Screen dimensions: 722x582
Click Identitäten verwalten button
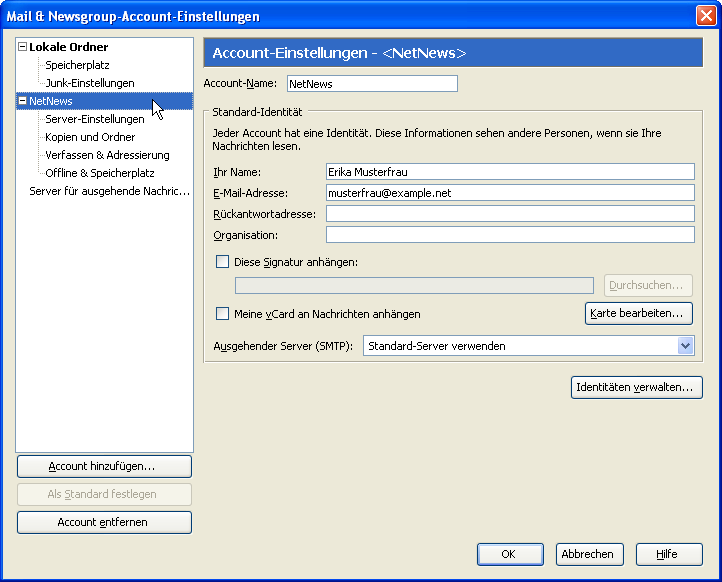click(x=637, y=388)
